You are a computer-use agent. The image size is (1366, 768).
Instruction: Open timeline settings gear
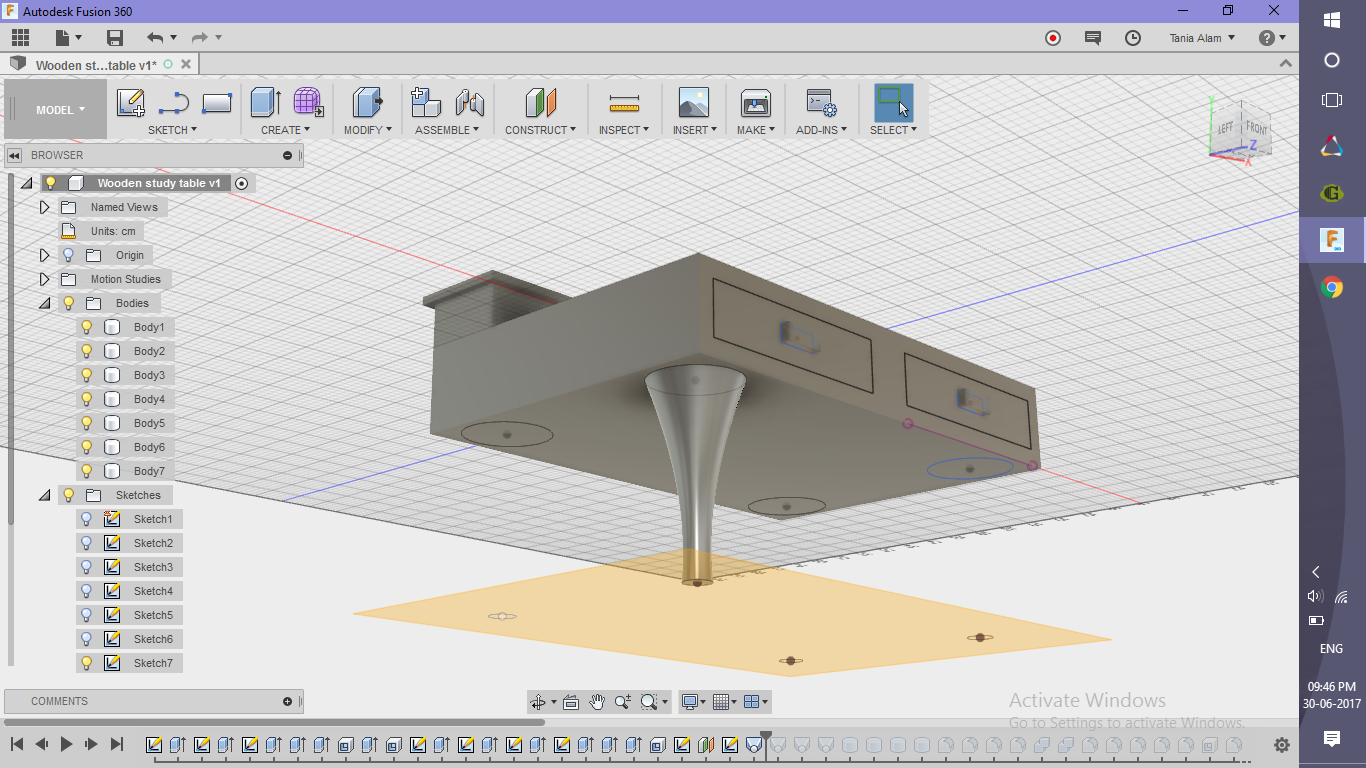1282,745
